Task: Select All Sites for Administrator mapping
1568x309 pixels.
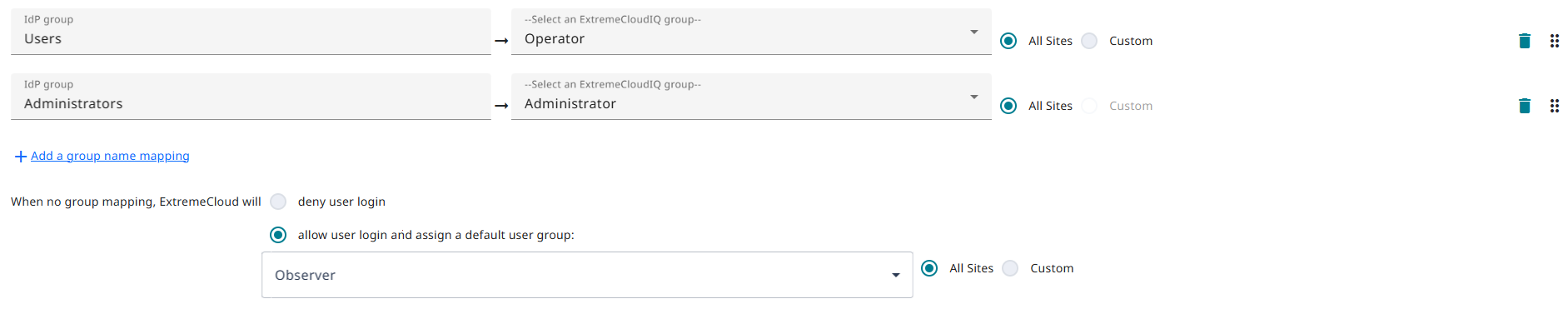Action: [1008, 106]
